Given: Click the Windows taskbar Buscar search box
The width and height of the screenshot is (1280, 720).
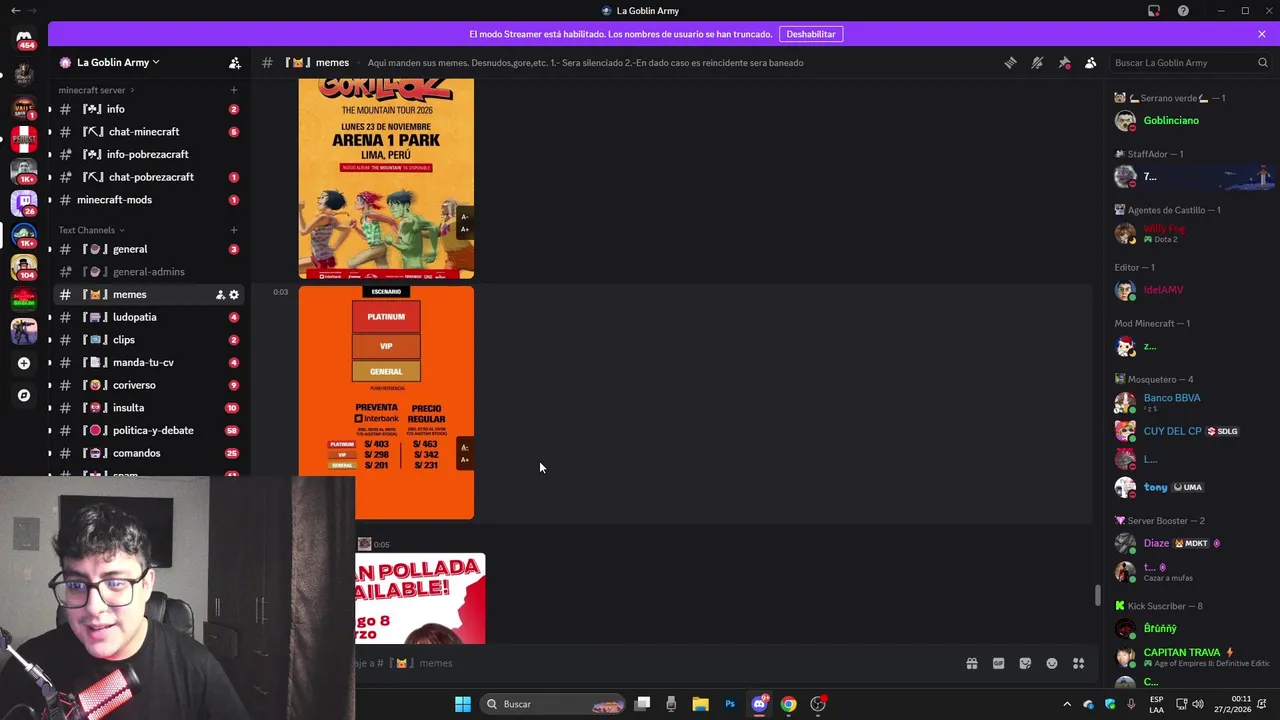Looking at the screenshot, I should (x=552, y=704).
